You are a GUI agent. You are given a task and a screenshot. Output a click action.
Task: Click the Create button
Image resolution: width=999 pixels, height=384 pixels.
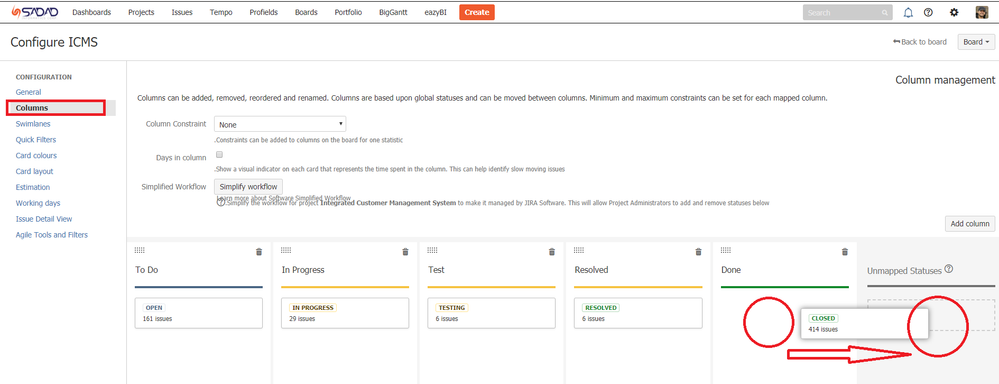pos(477,12)
